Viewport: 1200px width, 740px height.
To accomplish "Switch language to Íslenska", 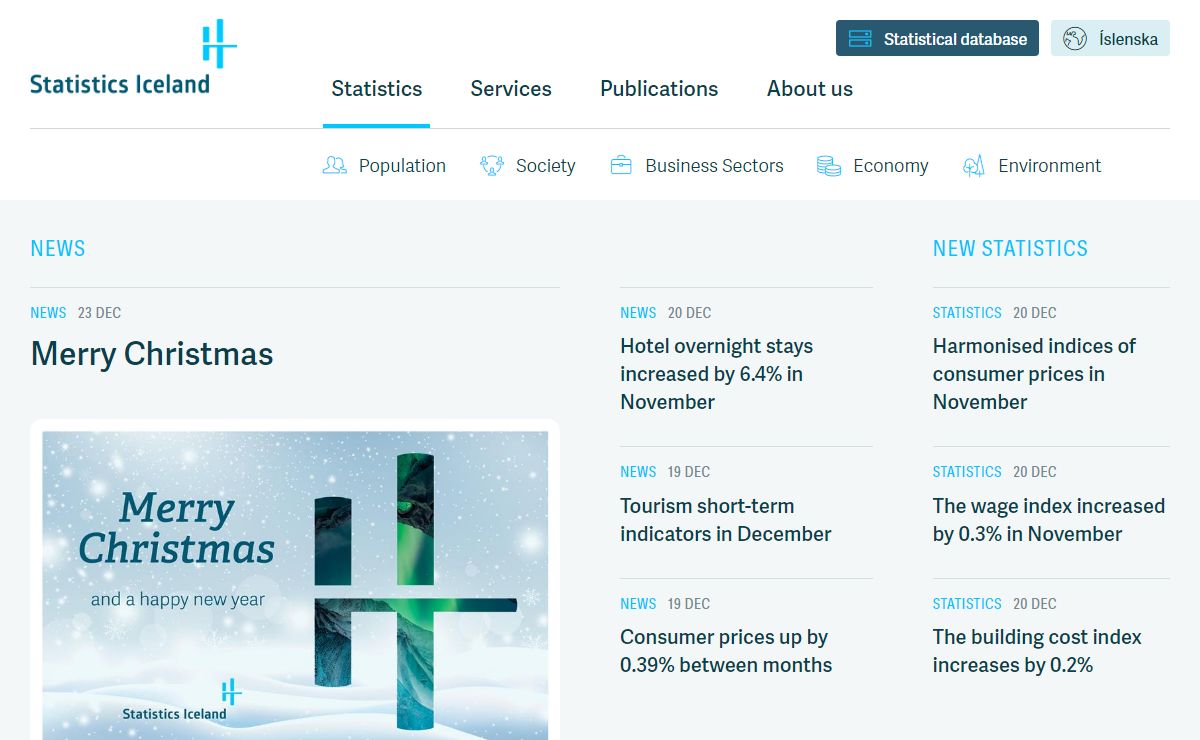I will (x=1110, y=39).
